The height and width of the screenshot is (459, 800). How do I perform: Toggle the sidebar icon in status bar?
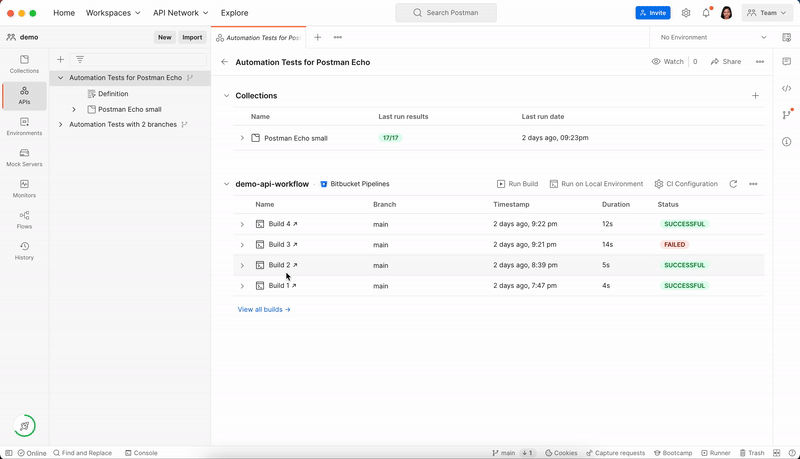tap(9, 453)
